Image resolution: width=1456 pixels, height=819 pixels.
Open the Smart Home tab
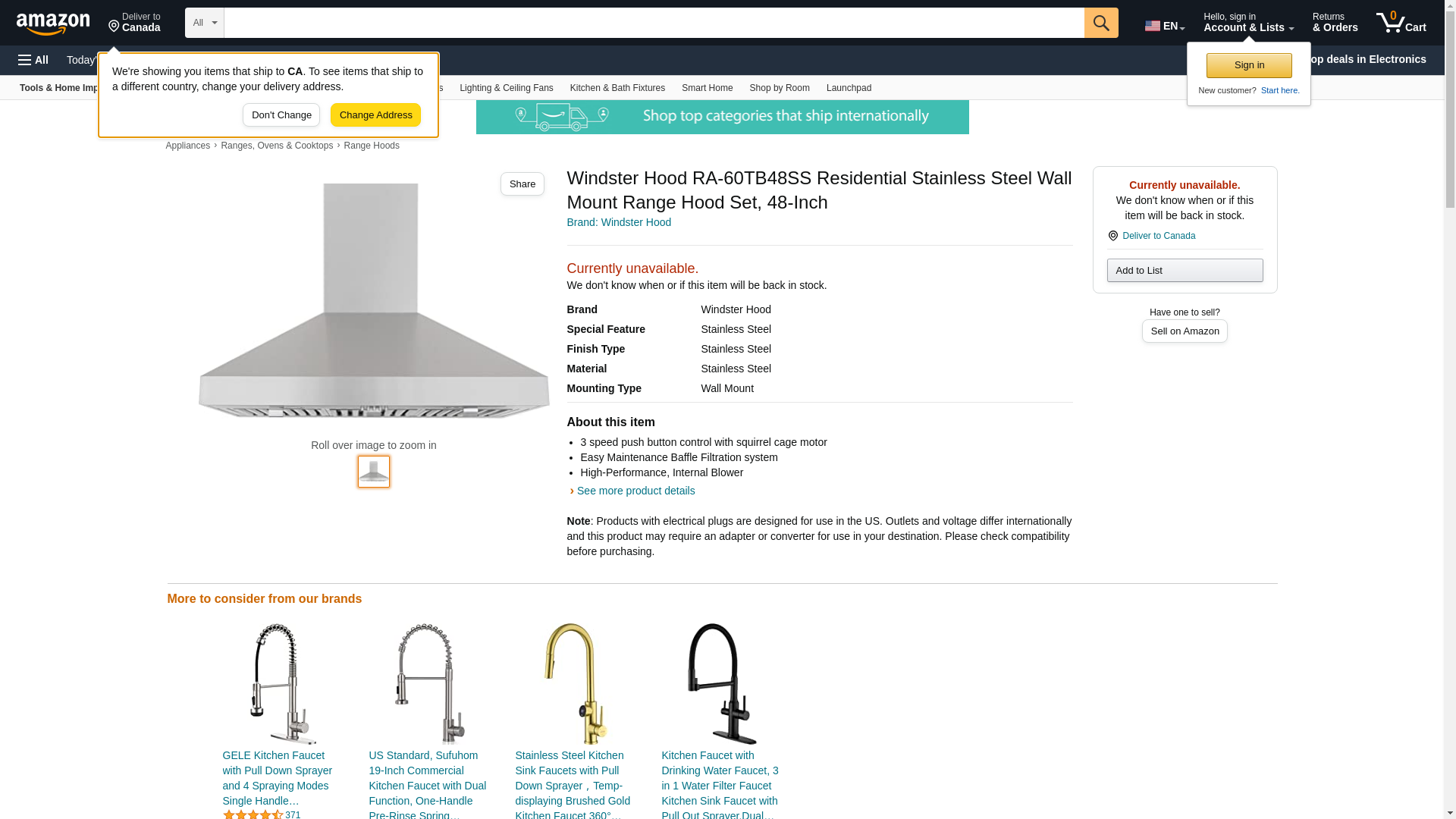tap(707, 88)
